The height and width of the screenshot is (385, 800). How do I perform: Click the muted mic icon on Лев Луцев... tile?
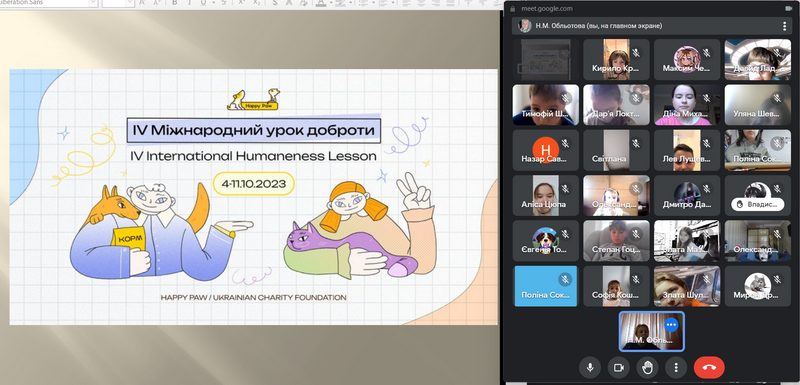pyautogui.click(x=707, y=143)
